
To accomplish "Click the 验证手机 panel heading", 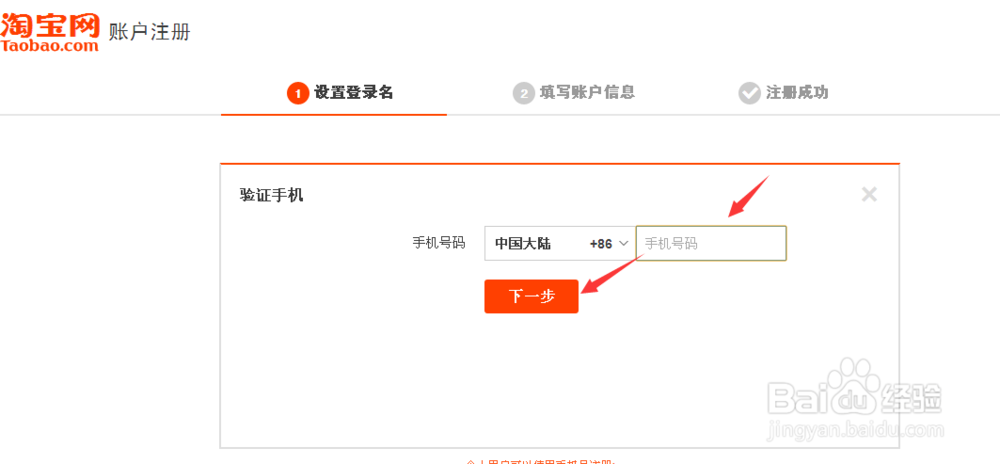I will 271,195.
